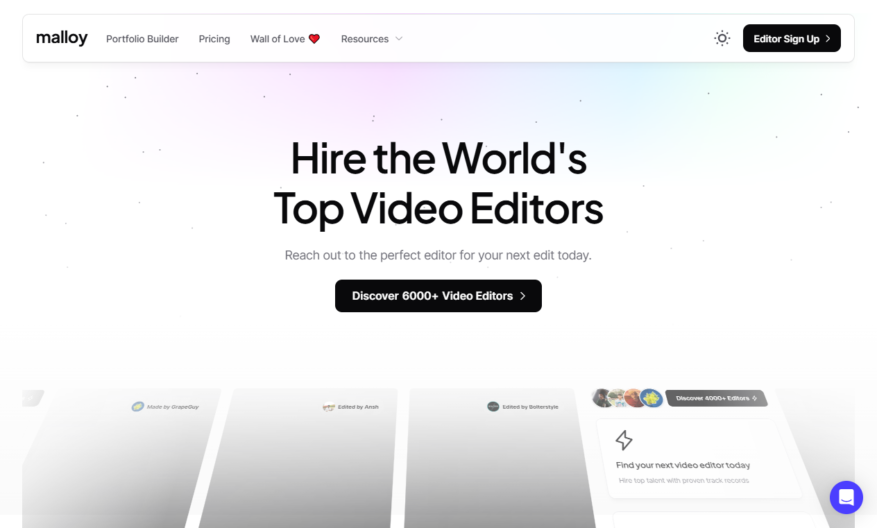
Task: Click the lightning bolt icon in the card
Action: pyautogui.click(x=624, y=440)
